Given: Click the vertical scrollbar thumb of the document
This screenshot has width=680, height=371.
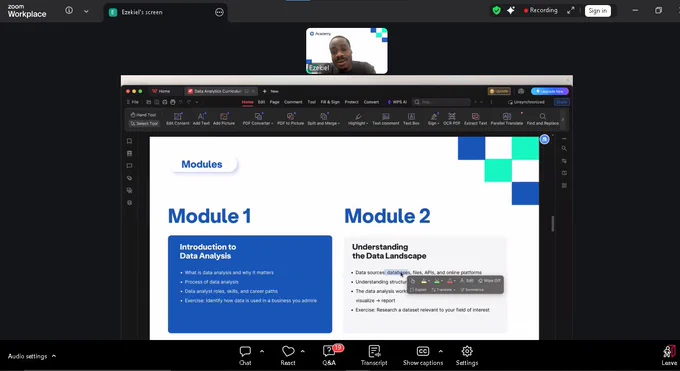Looking at the screenshot, I should pos(552,224).
